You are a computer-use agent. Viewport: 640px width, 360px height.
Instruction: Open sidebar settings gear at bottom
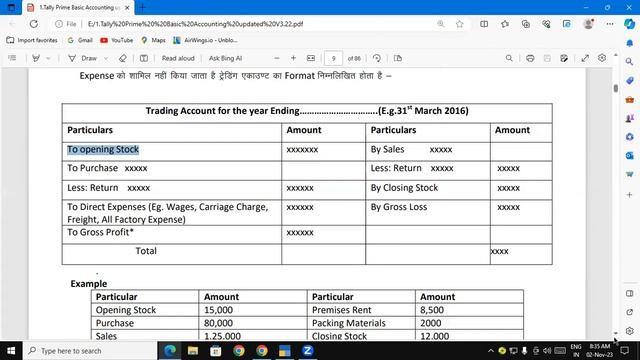click(629, 331)
